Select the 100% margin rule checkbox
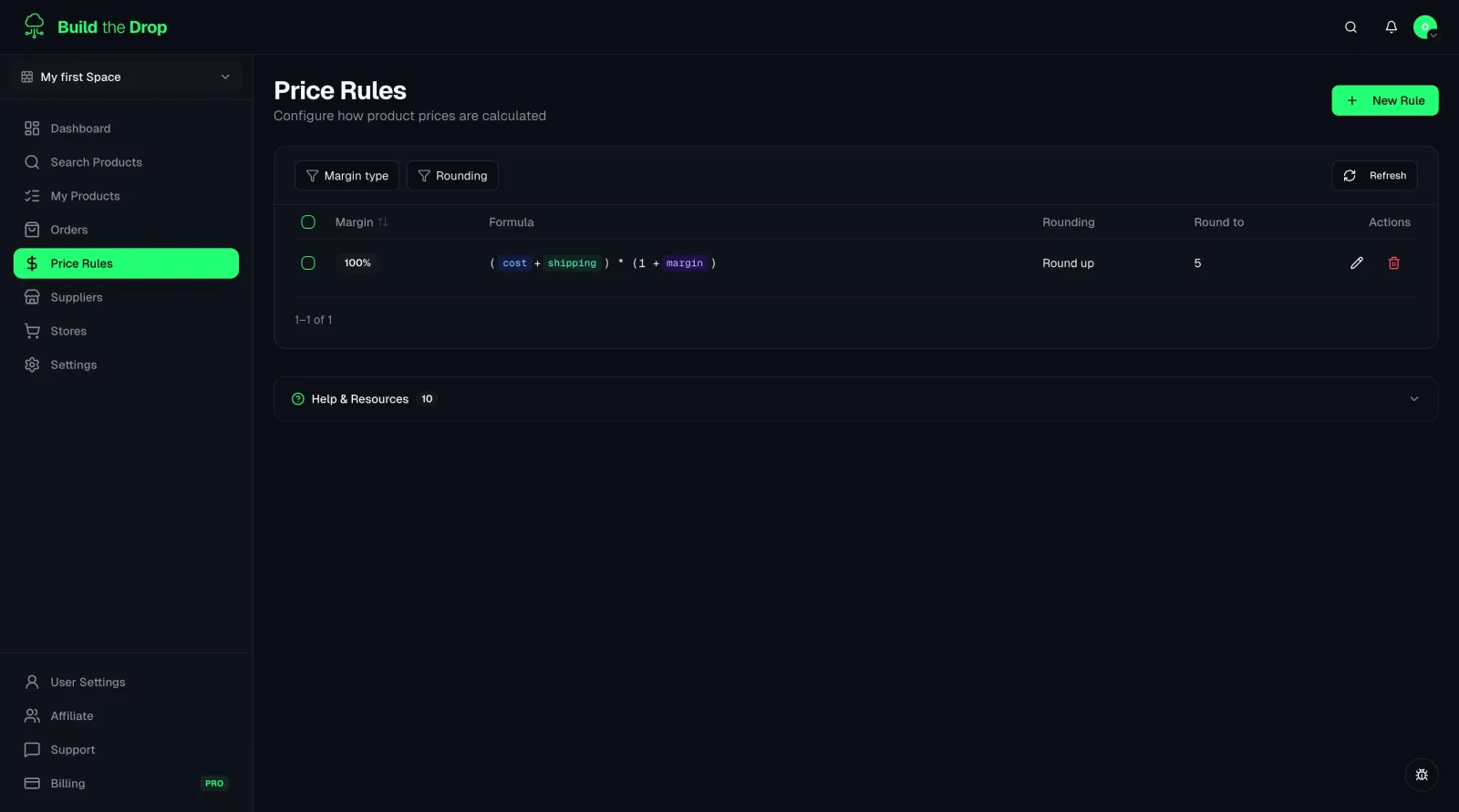This screenshot has height=812, width=1459. [308, 263]
